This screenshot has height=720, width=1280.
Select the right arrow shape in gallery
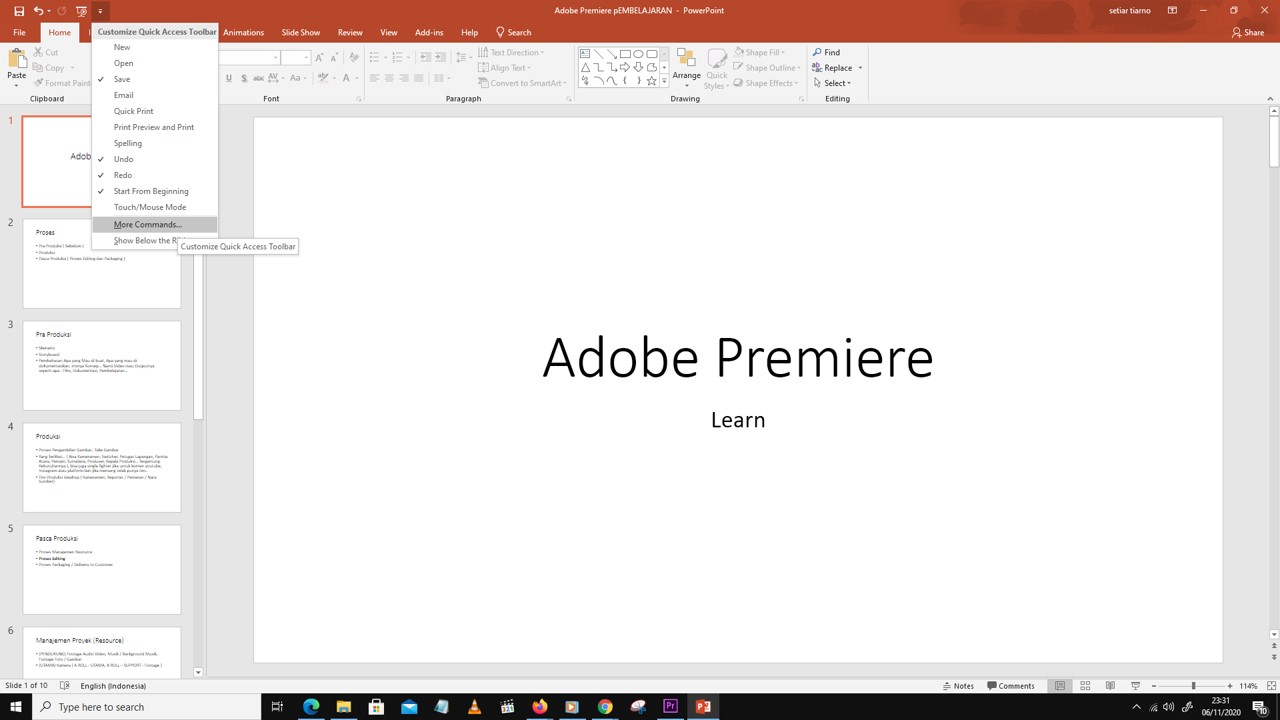pos(625,67)
